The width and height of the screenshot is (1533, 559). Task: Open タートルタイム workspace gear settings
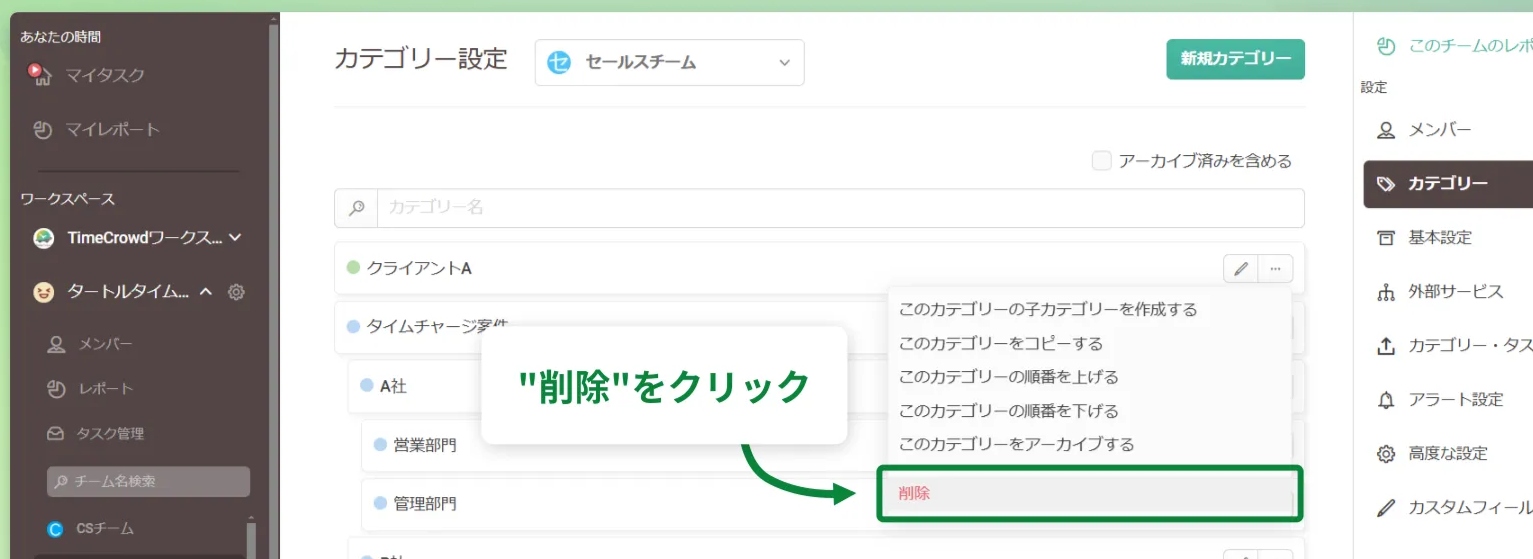point(237,292)
